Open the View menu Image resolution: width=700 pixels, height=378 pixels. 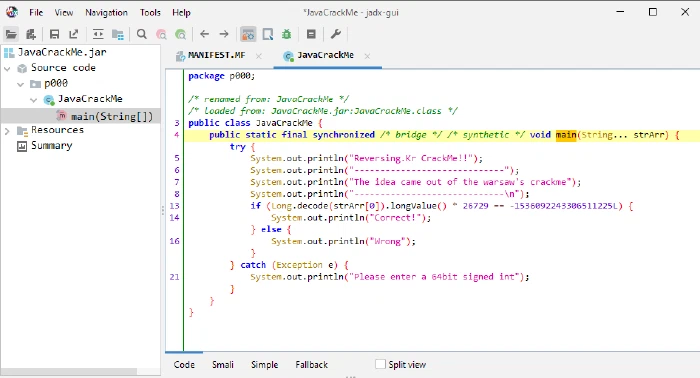coord(64,12)
